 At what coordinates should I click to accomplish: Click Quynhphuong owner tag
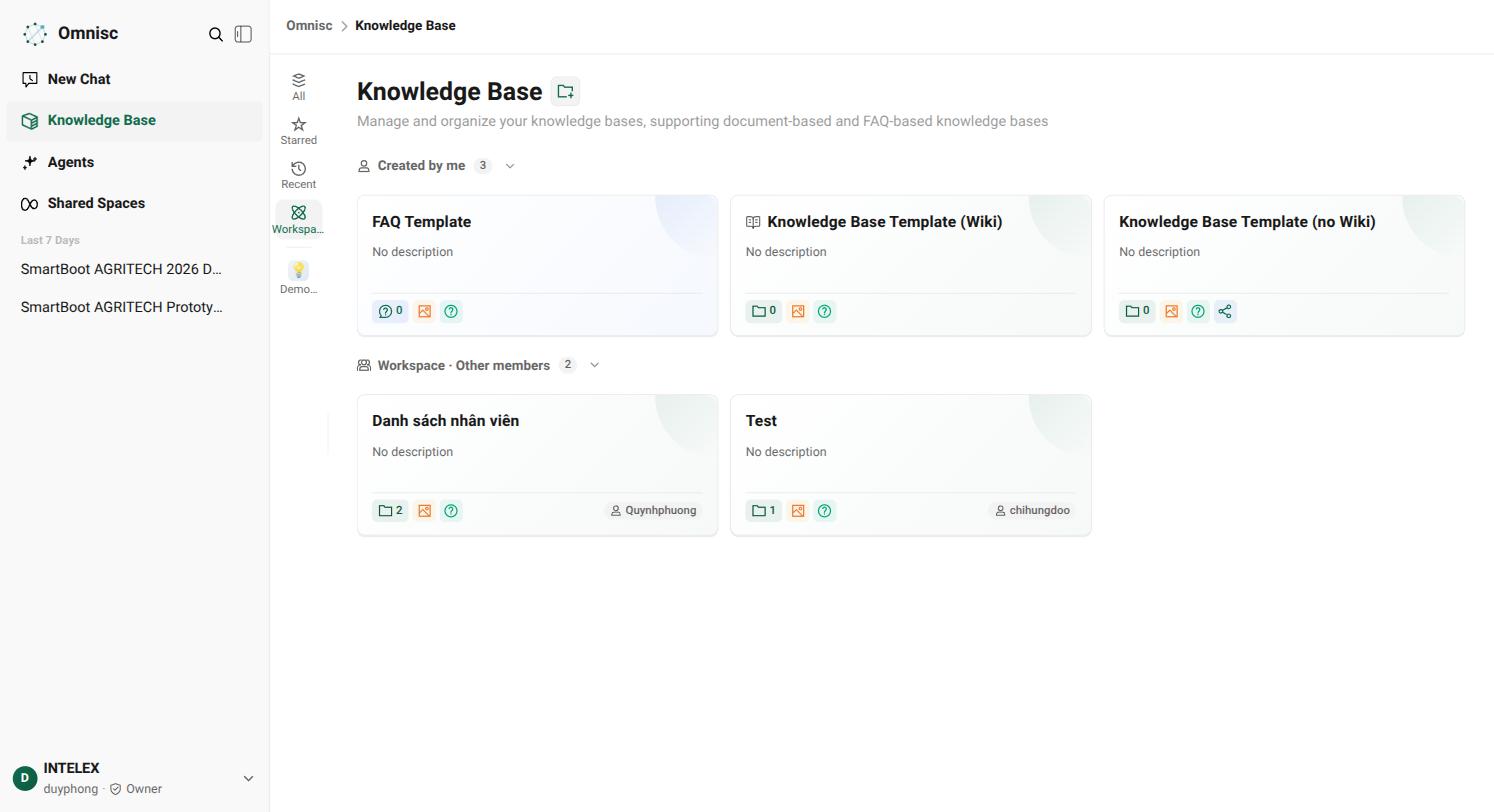point(653,510)
